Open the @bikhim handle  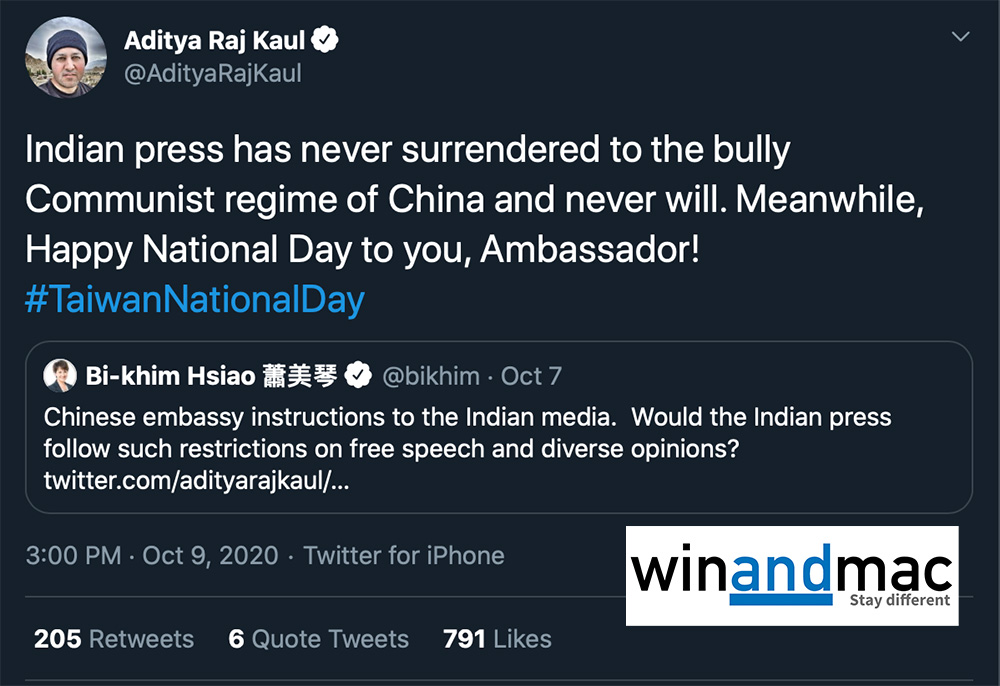[431, 376]
